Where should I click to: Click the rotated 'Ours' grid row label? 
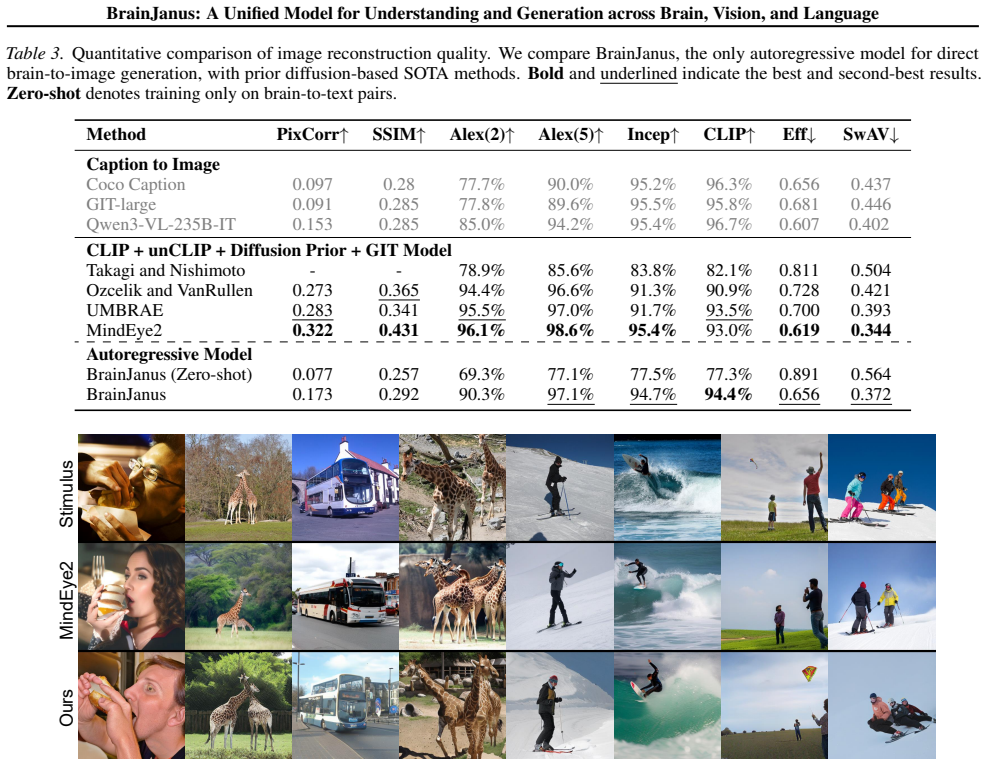tap(66, 708)
